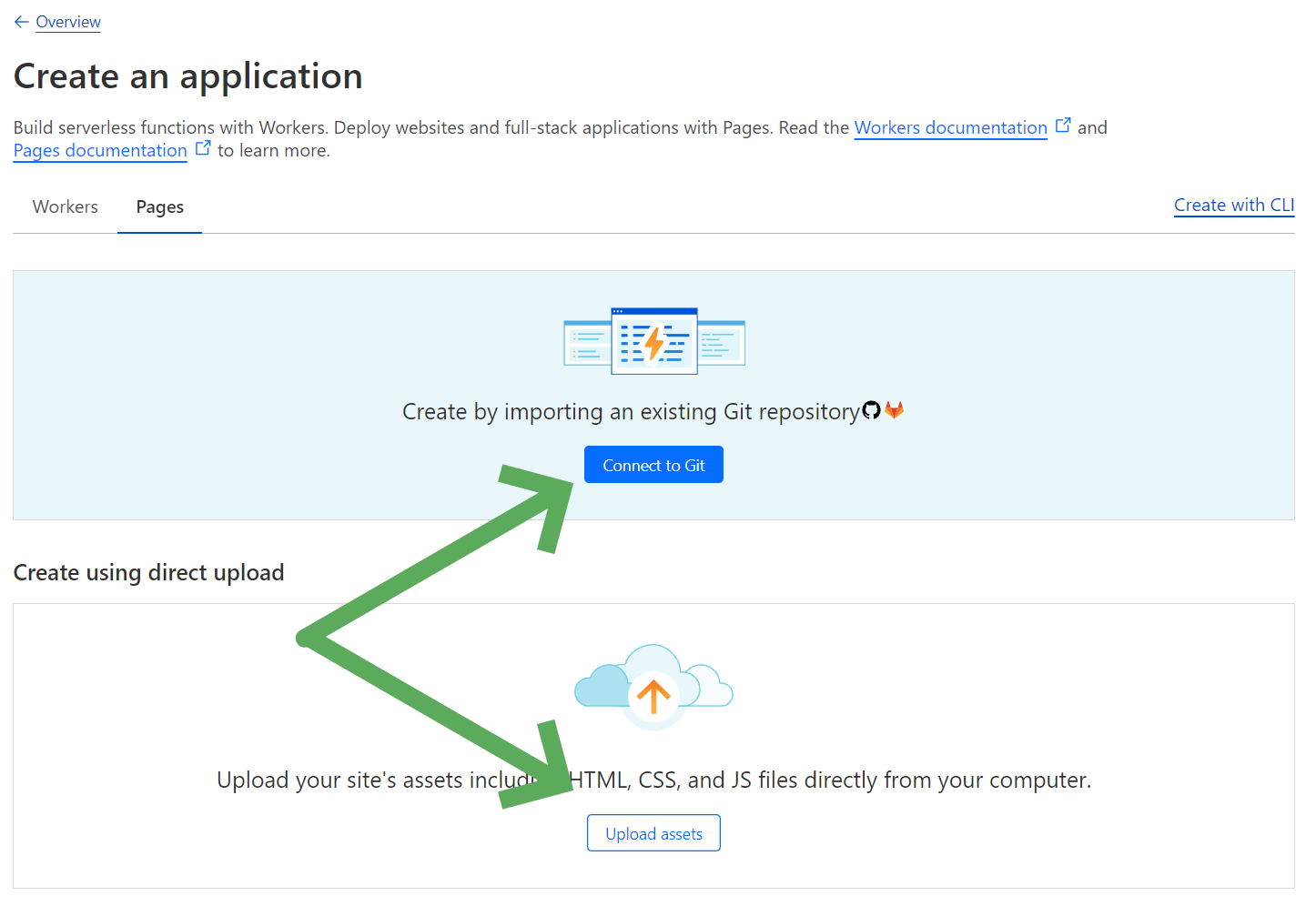Image resolution: width=1316 pixels, height=916 pixels.
Task: Open the Workers documentation link
Action: (950, 127)
